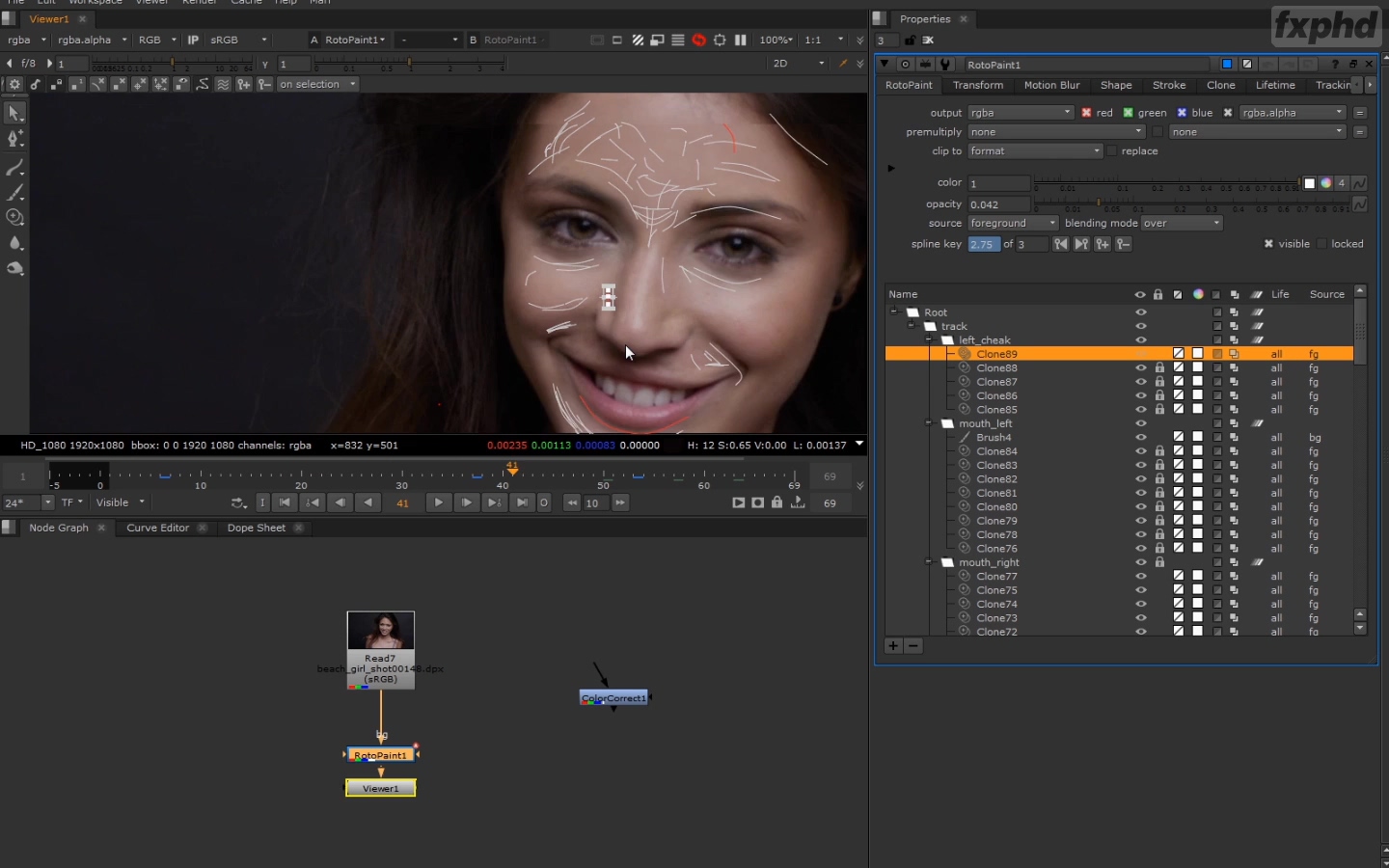Open the Stroke tab
This screenshot has height=868, width=1389.
point(1169,85)
